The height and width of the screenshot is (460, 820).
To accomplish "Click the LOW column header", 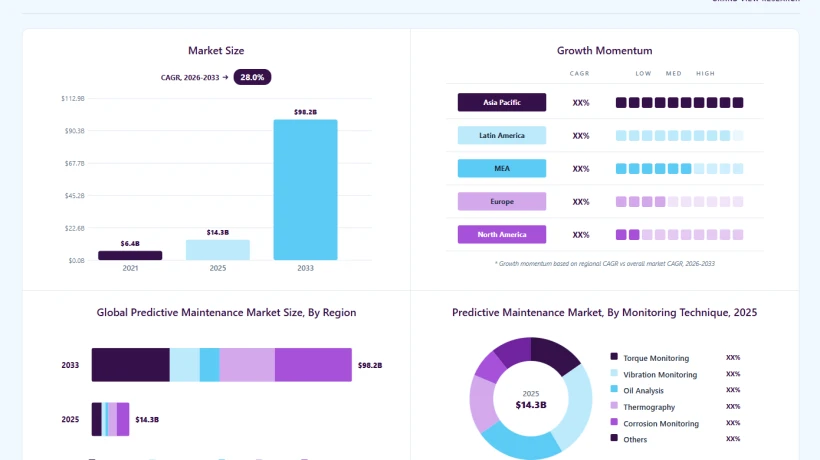I will tap(643, 74).
